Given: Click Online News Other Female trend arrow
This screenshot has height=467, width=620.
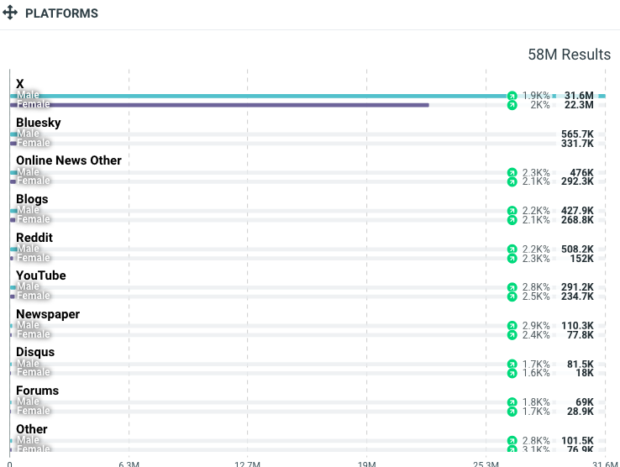Looking at the screenshot, I should pyautogui.click(x=512, y=182).
